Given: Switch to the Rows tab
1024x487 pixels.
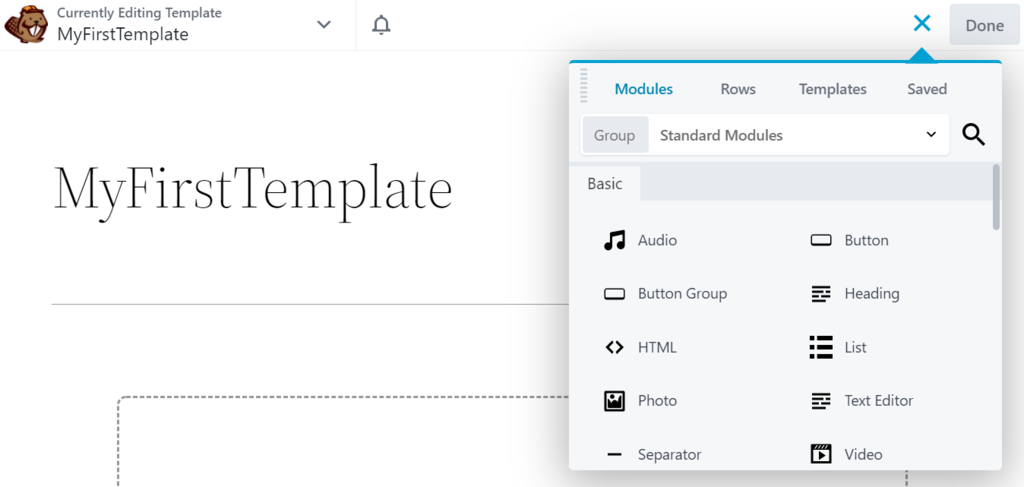Looking at the screenshot, I should pyautogui.click(x=738, y=89).
